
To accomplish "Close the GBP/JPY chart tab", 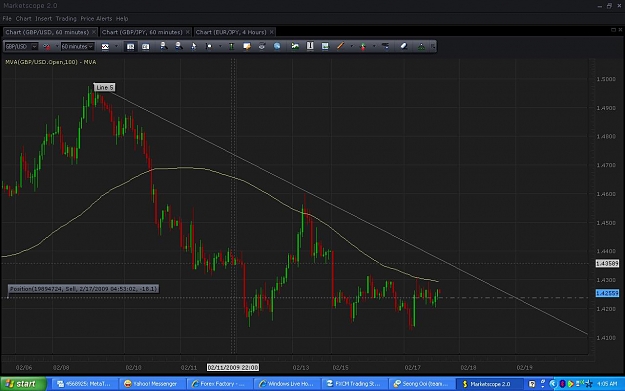I will click(188, 32).
